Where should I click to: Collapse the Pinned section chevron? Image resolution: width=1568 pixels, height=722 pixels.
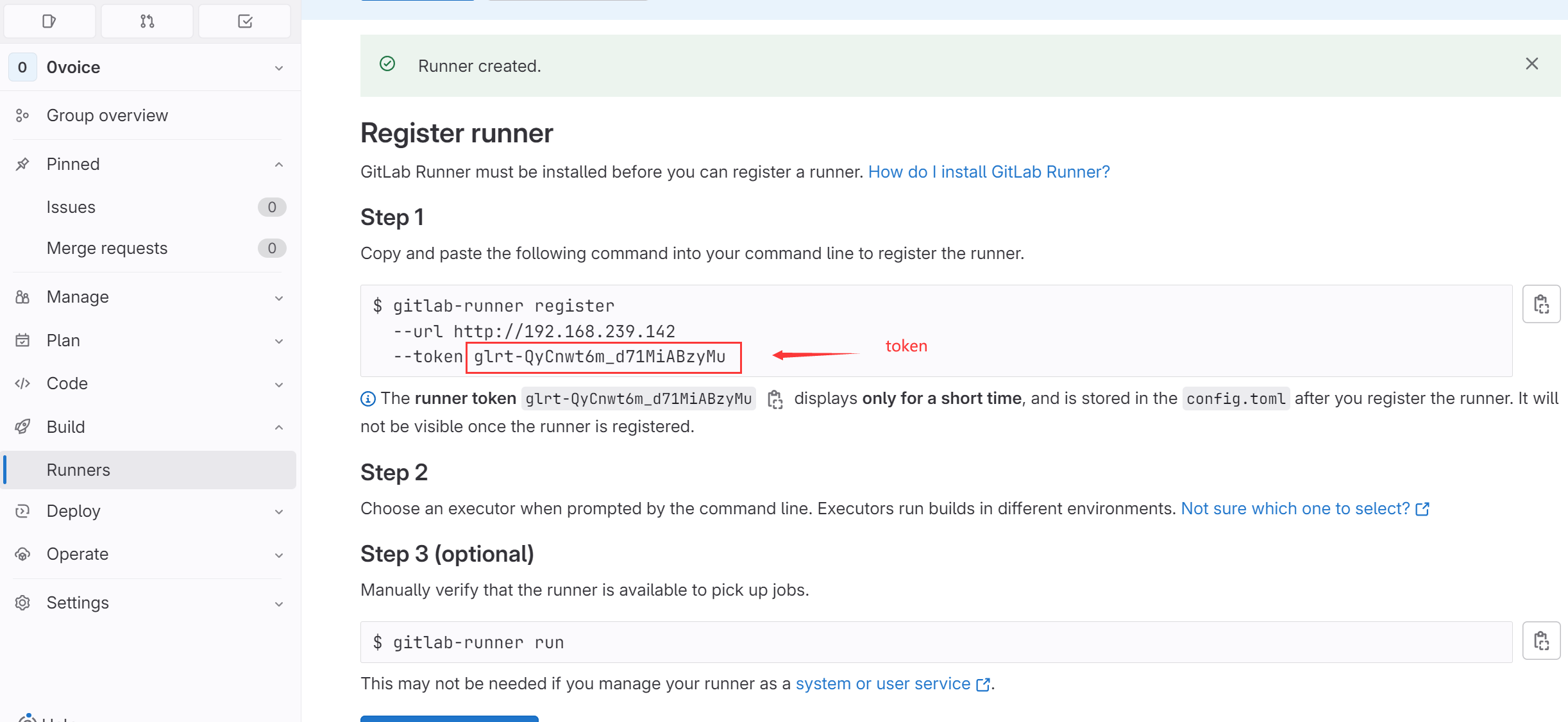point(279,165)
